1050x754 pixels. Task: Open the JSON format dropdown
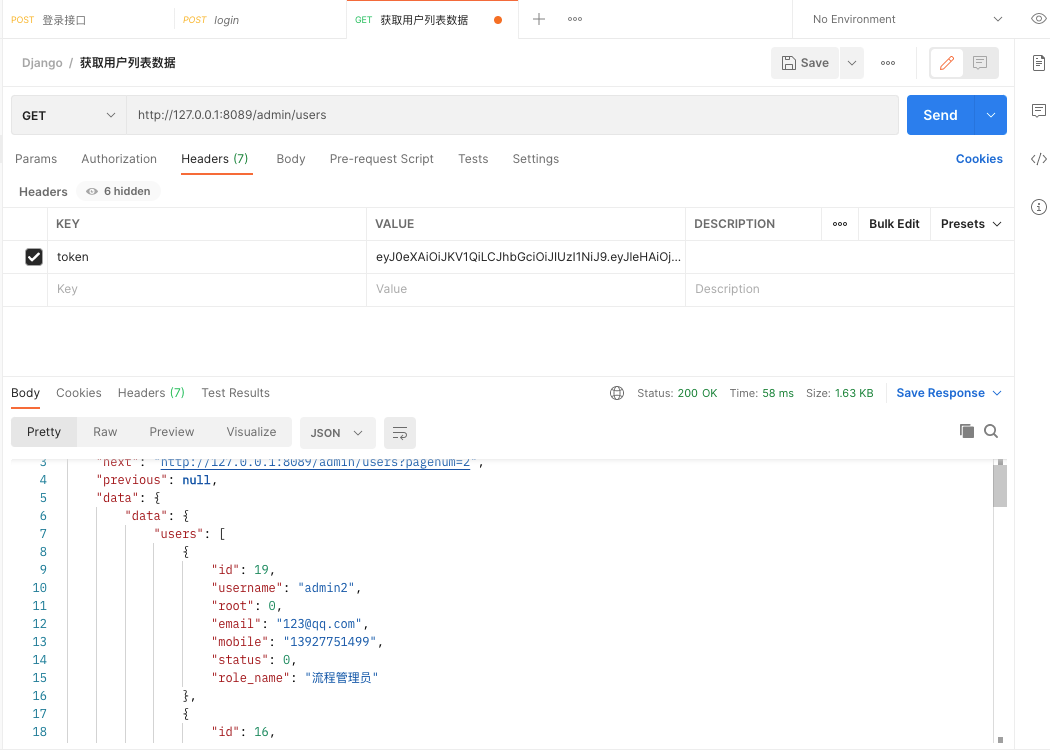[337, 433]
